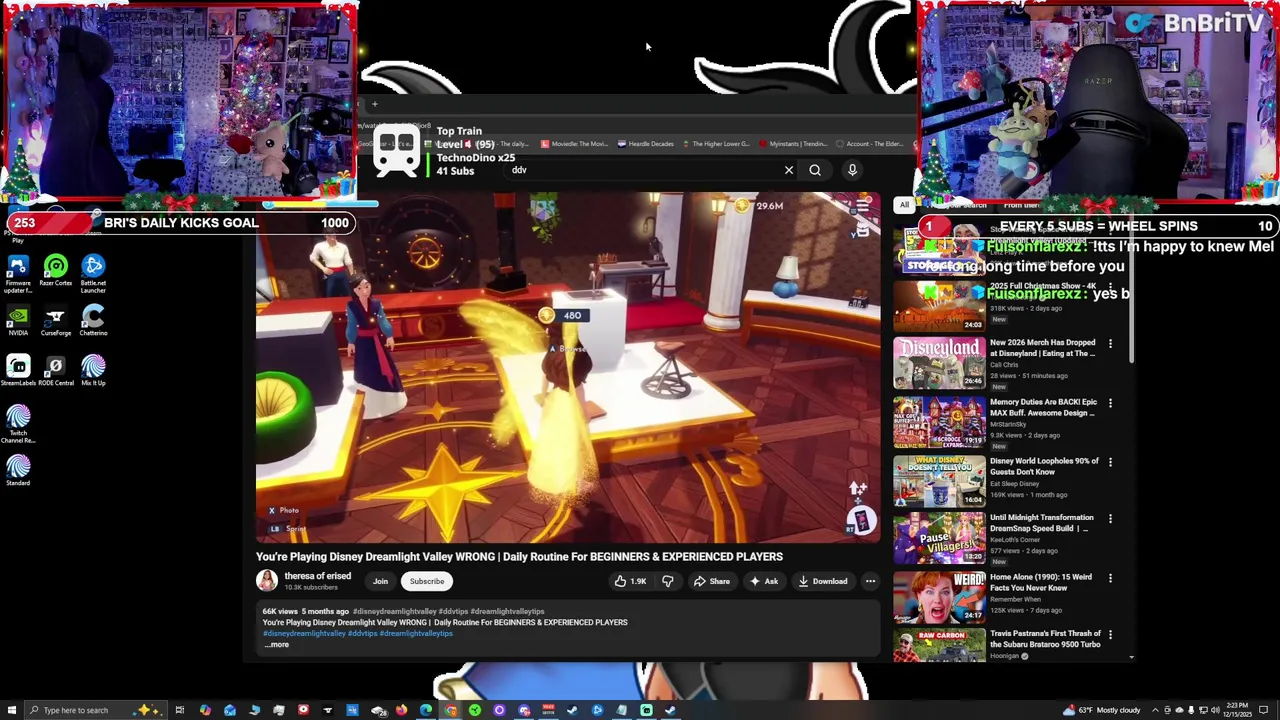
Task: Open NVIDIA desktop shortcut
Action: (18, 322)
